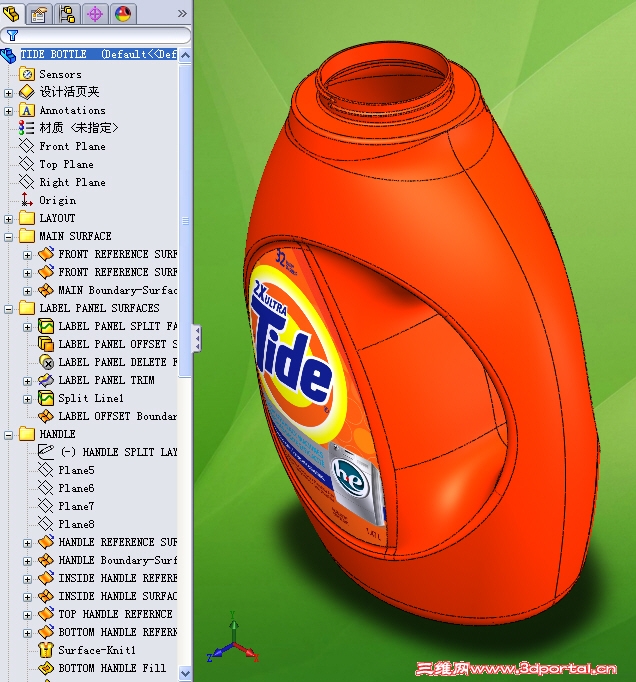
Task: Select Plane5 in the tree
Action: pos(76,470)
